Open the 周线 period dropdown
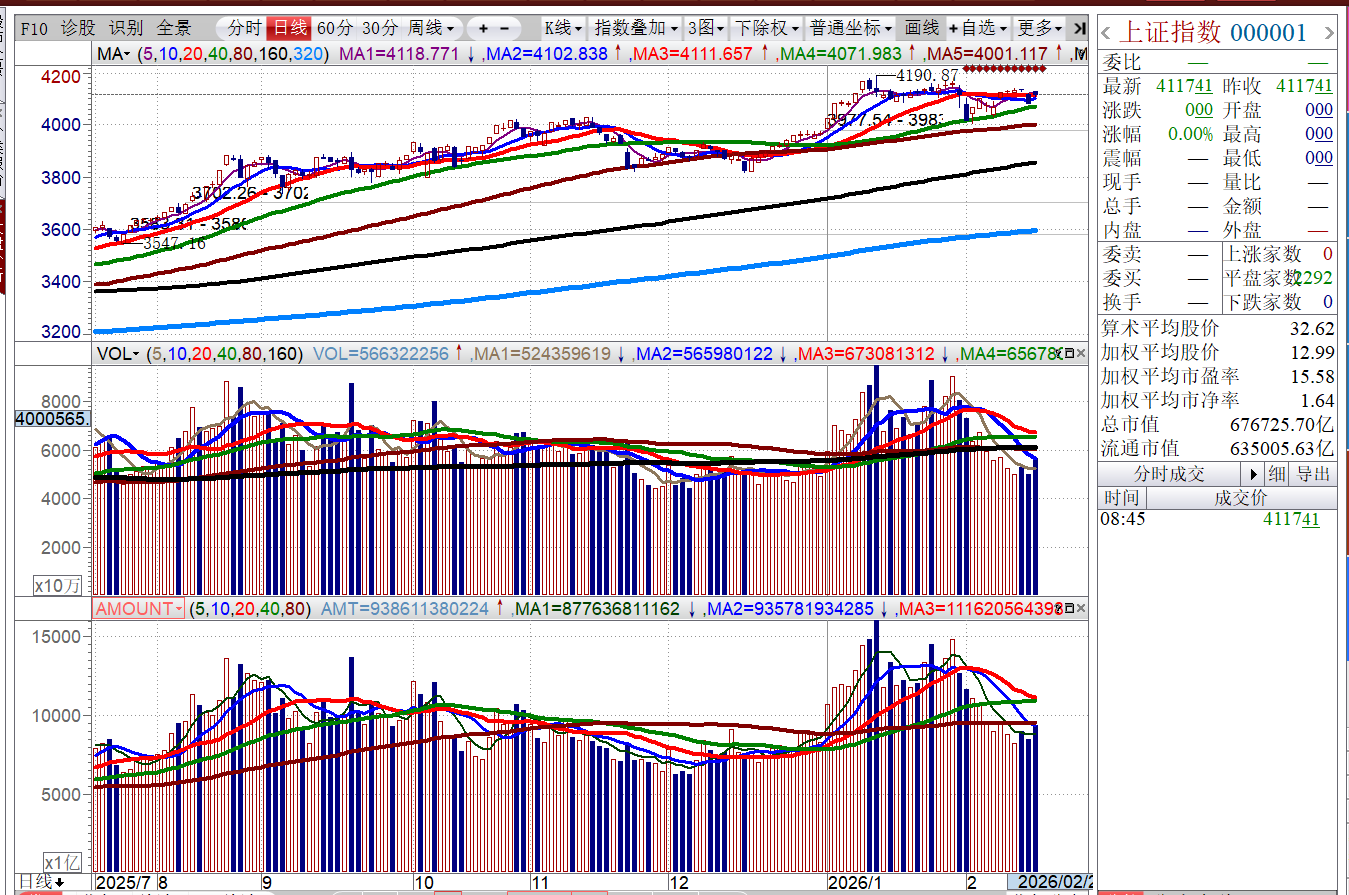Screen dimensions: 1349x895 click(x=431, y=28)
